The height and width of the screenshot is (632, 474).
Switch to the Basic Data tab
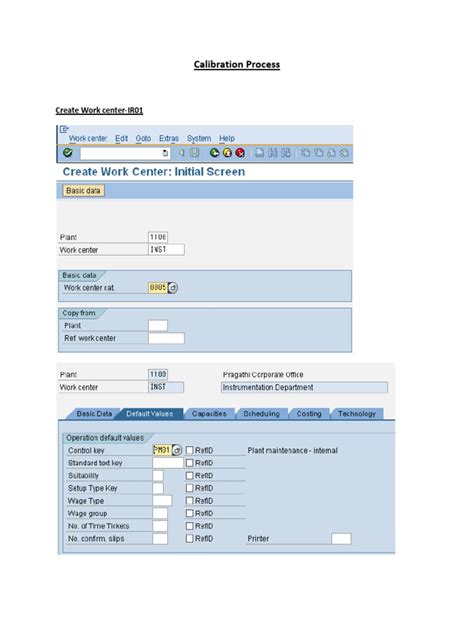tap(94, 414)
